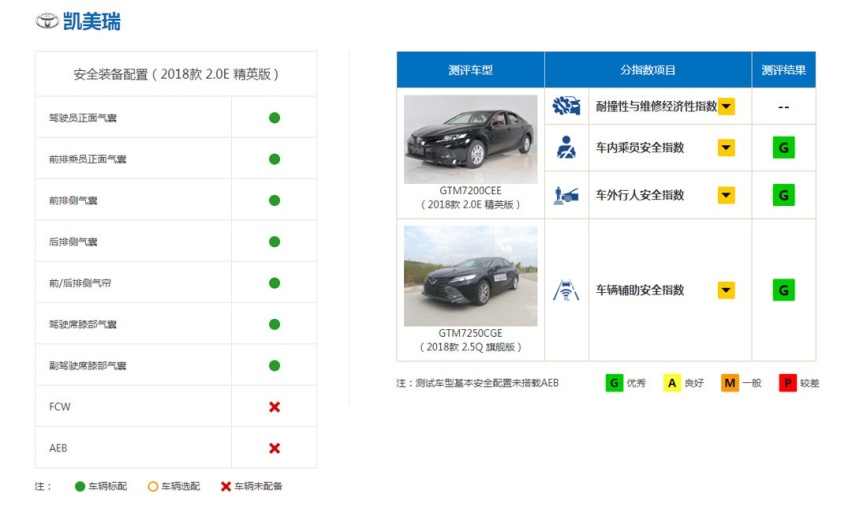Viewport: 852px width, 513px height.
Task: Click the 前/后排侧气帘 row label
Action: tap(80, 283)
